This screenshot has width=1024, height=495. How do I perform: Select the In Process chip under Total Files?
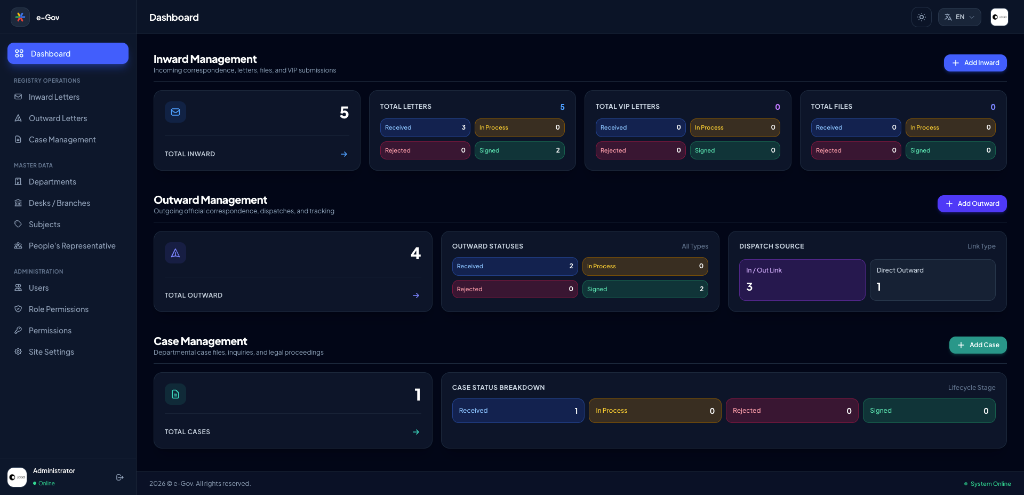(x=951, y=128)
